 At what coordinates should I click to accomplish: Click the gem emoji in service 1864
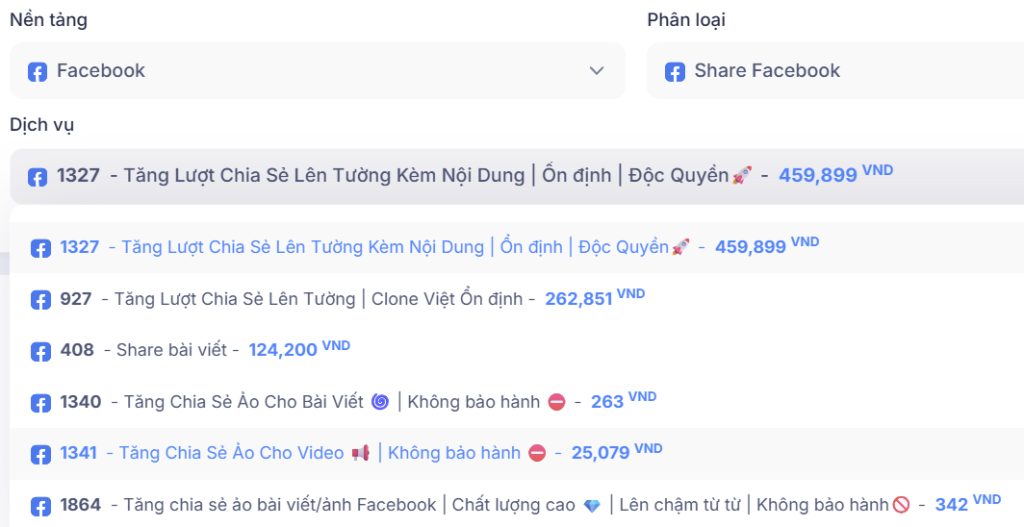pos(592,506)
